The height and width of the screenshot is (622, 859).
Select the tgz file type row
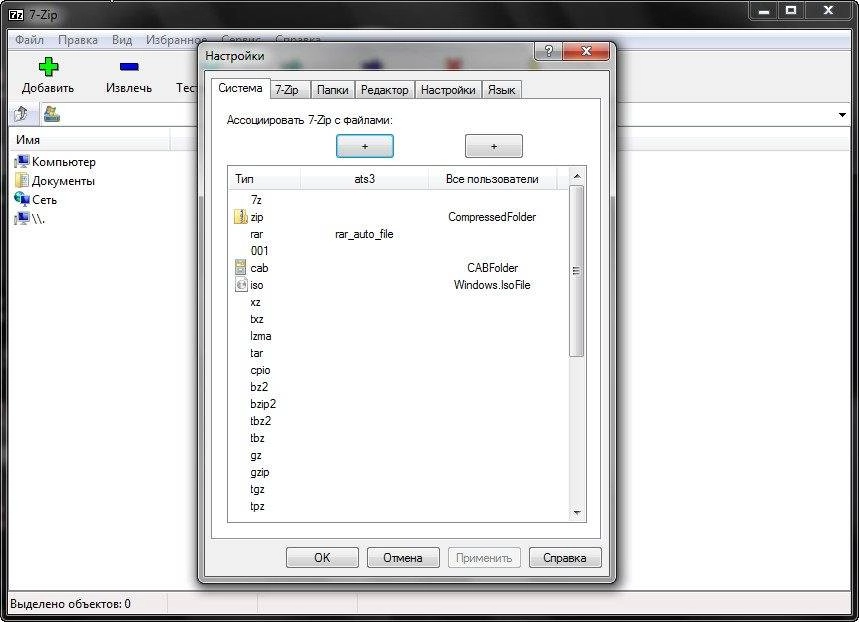coord(399,489)
